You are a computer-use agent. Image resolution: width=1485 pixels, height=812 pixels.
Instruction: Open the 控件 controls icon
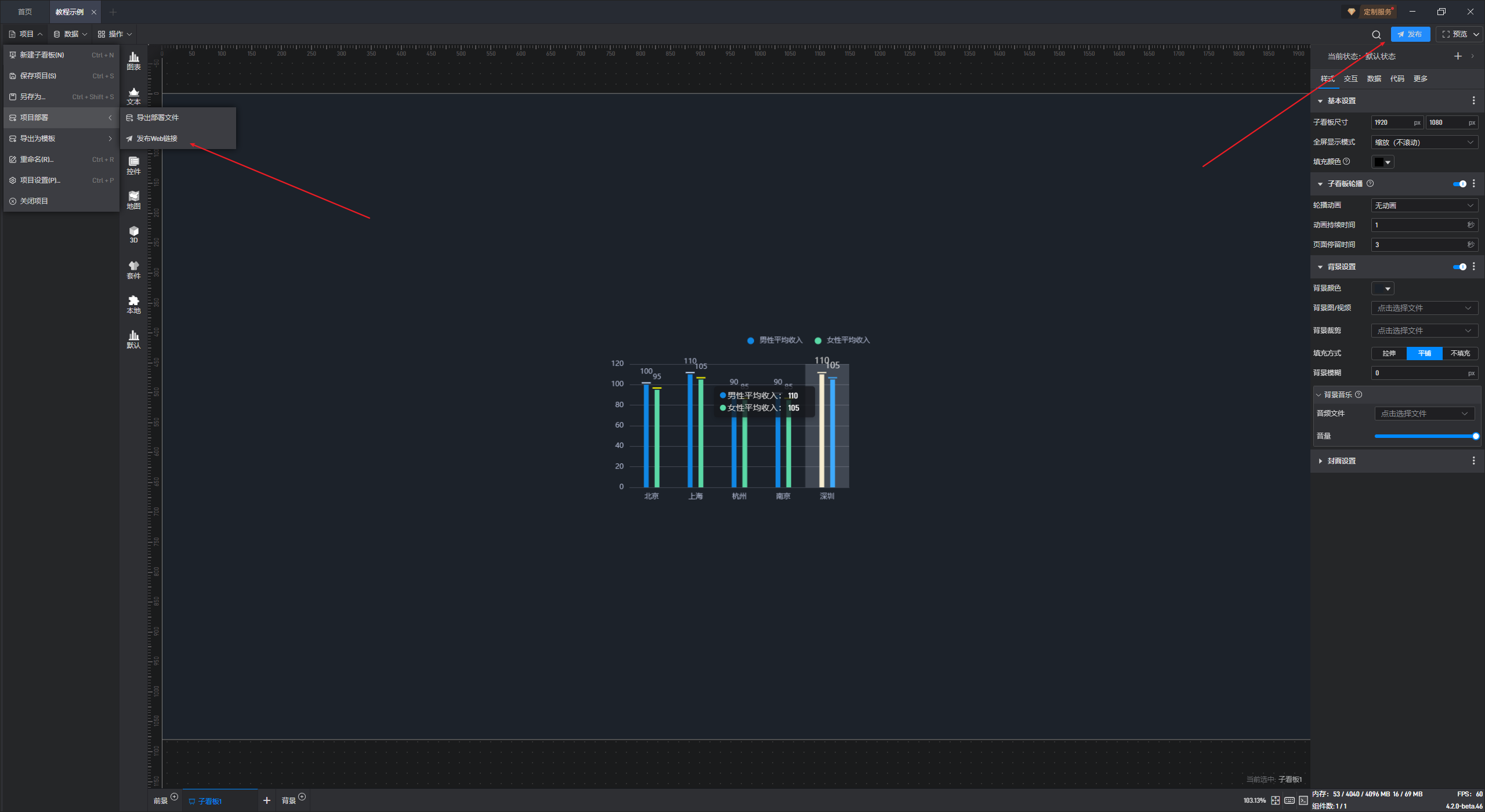tap(133, 165)
